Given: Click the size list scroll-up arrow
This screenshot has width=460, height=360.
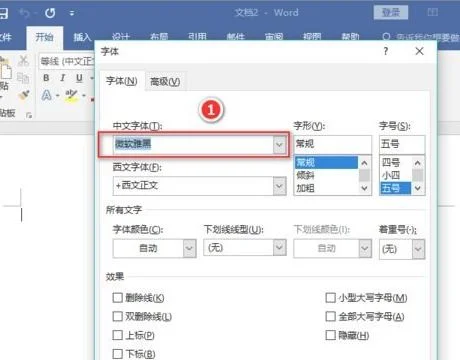Looking at the screenshot, I should point(418,163).
